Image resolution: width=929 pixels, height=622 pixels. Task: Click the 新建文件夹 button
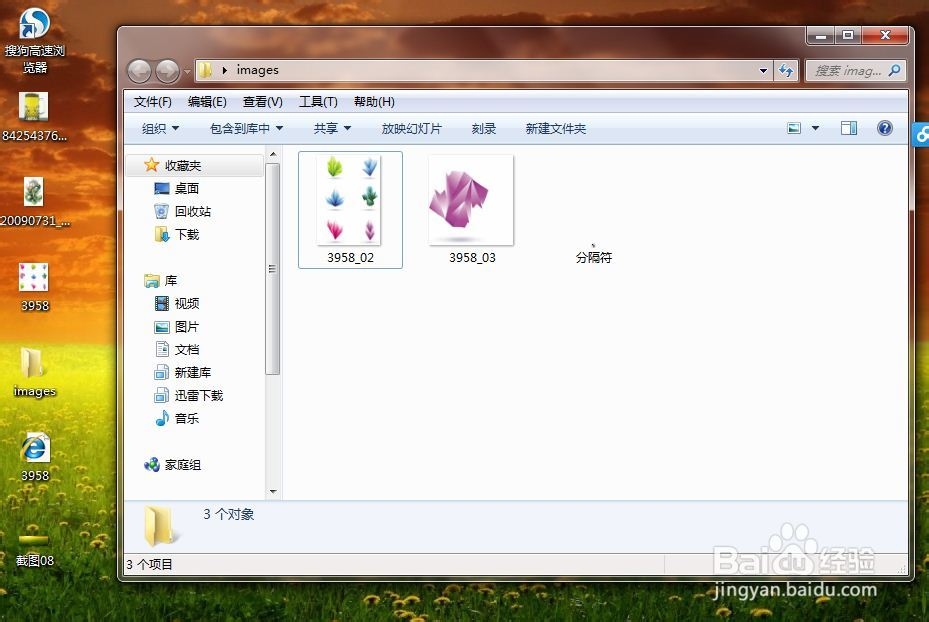(555, 128)
